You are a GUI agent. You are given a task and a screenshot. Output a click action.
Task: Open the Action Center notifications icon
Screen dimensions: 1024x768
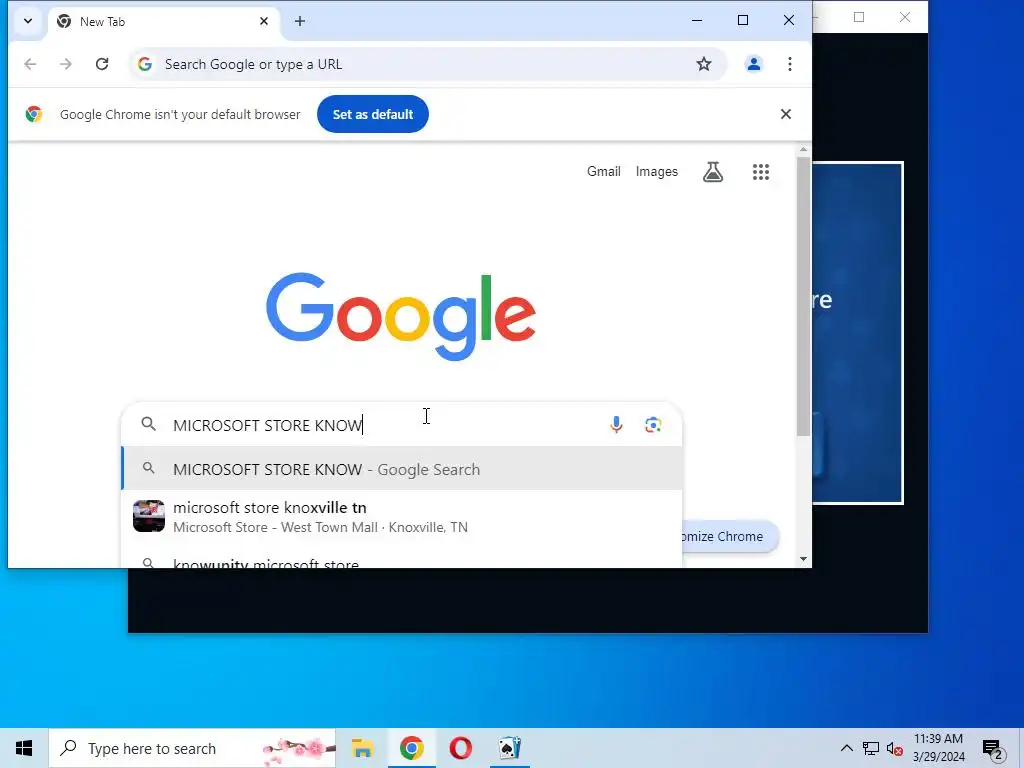[x=993, y=748]
